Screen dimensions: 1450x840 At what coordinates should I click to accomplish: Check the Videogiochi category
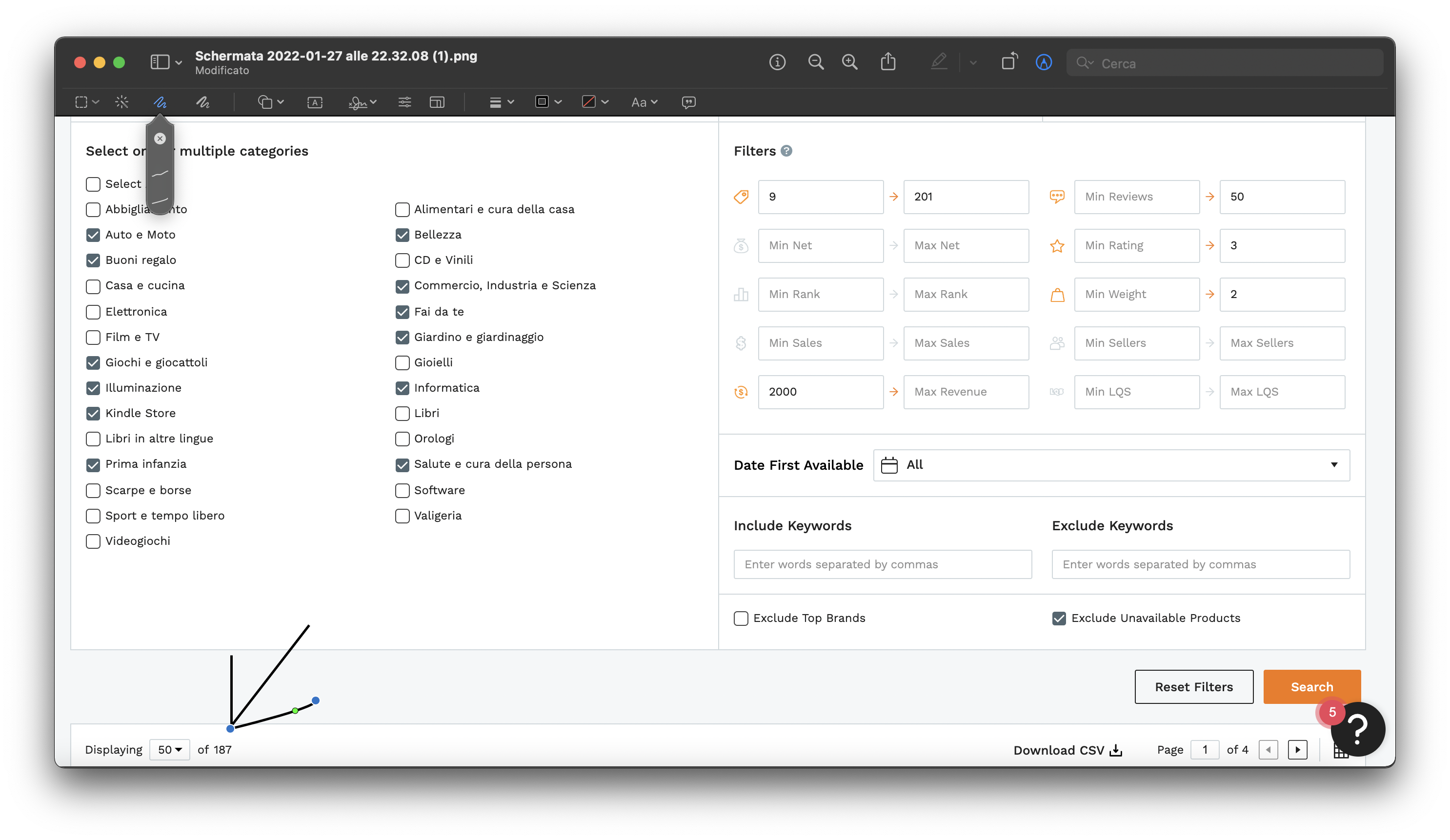(x=93, y=541)
